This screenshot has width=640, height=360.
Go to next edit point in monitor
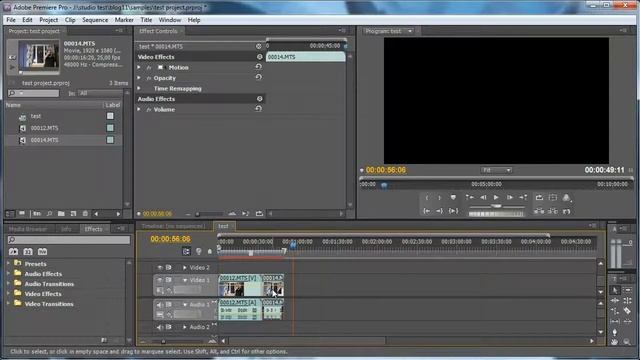click(523, 198)
